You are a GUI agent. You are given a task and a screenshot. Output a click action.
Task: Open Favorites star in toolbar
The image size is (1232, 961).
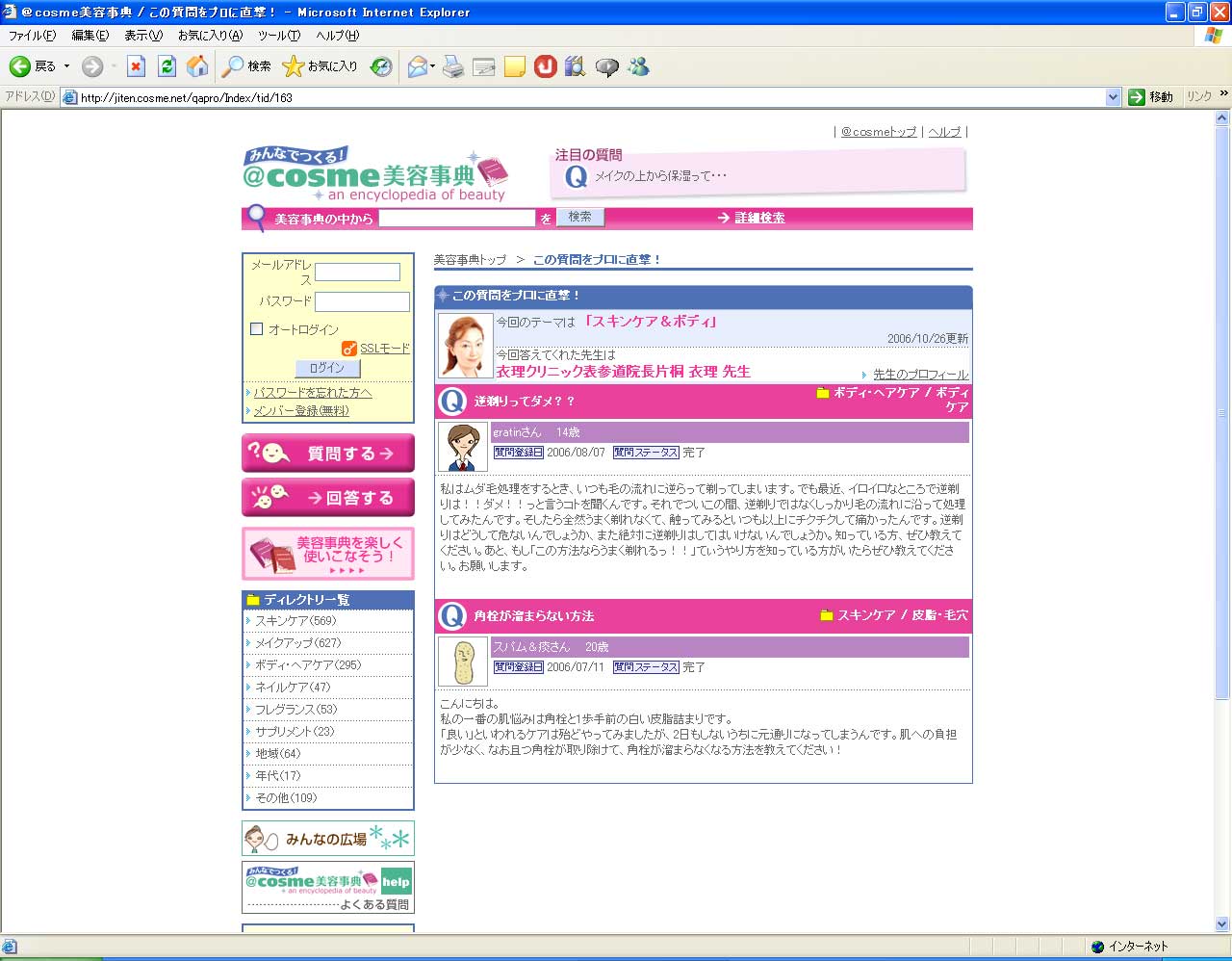pyautogui.click(x=293, y=66)
